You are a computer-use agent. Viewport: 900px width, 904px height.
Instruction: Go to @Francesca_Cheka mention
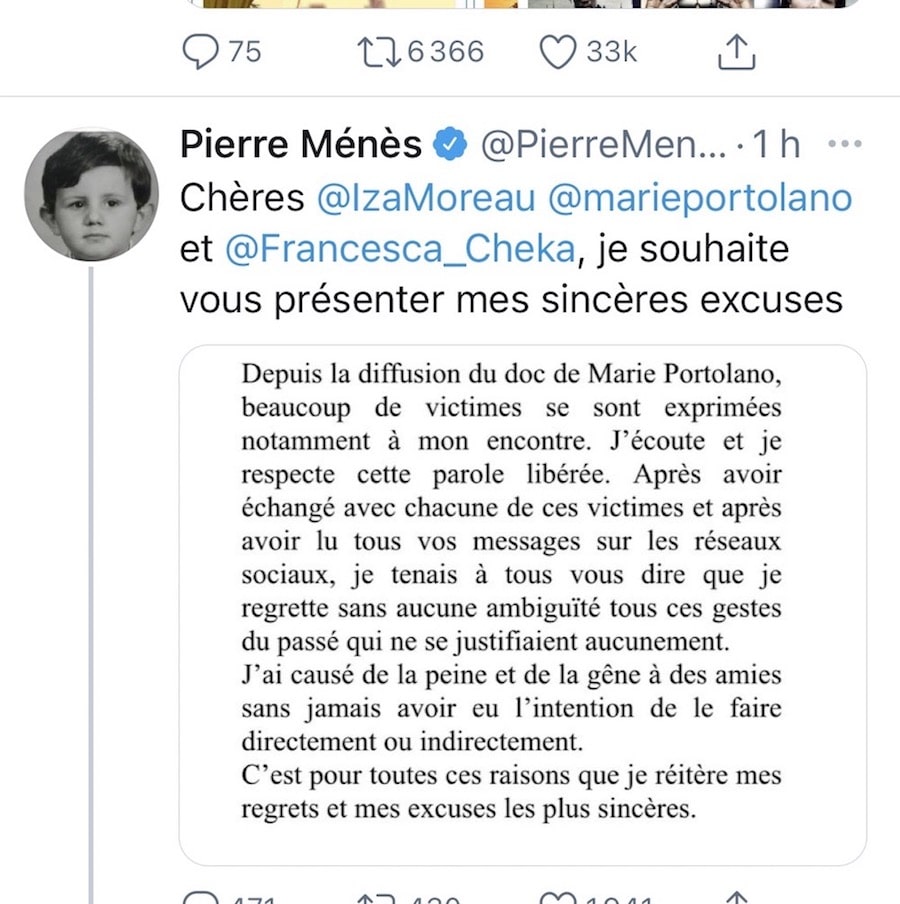pyautogui.click(x=401, y=249)
